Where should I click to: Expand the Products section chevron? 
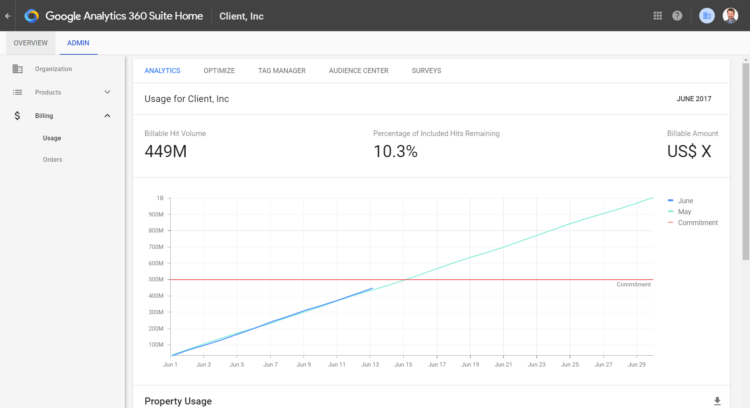click(107, 92)
